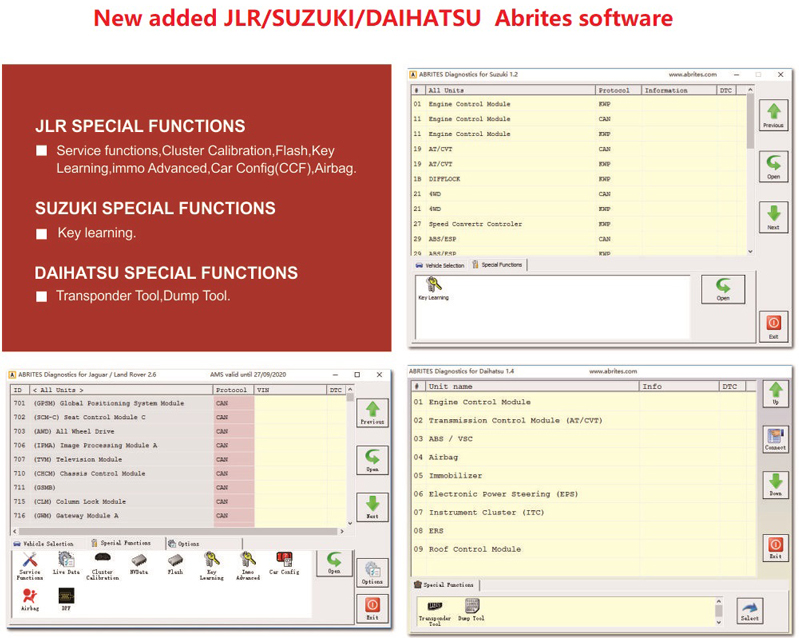Select Flash chip icon
Viewport: 799px width, 638px height.
tap(175, 564)
